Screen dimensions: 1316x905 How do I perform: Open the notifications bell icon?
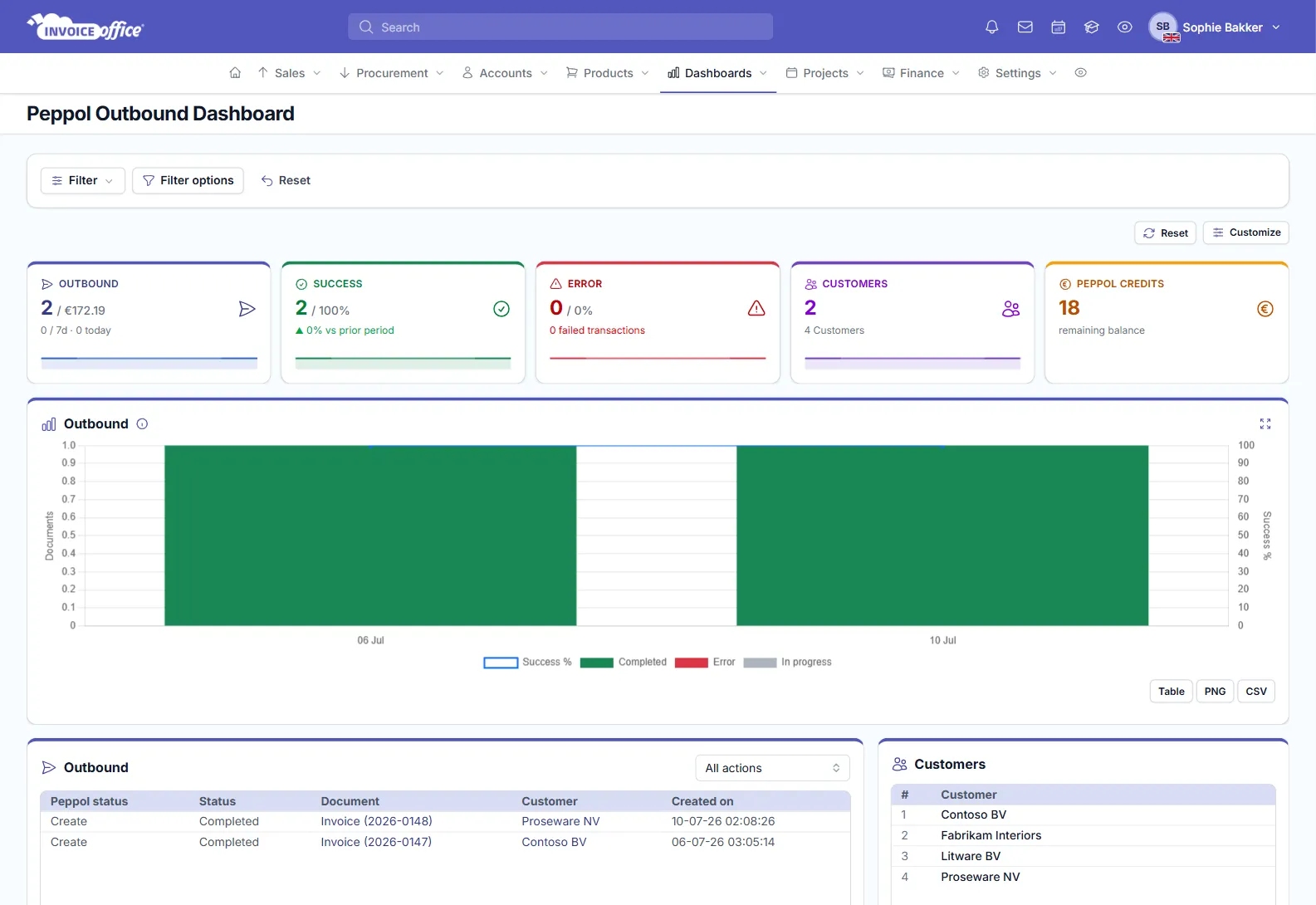[991, 27]
